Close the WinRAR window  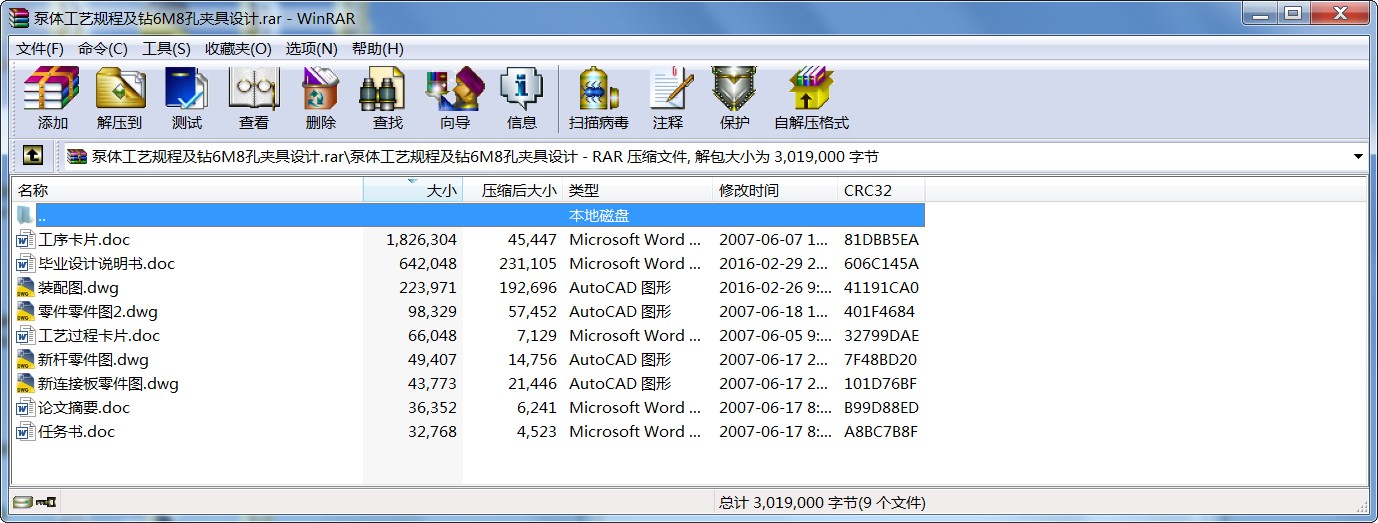click(x=1342, y=12)
